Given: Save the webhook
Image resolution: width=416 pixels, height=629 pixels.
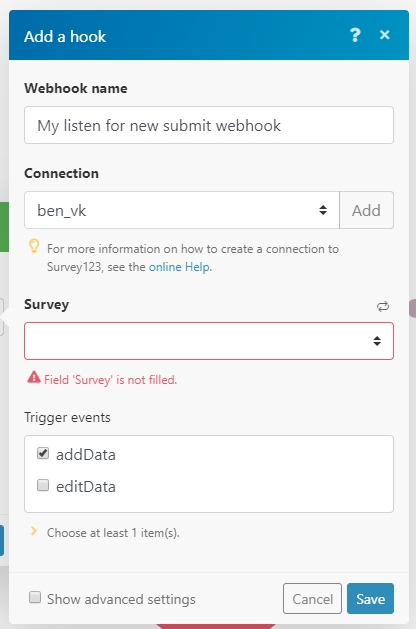Looking at the screenshot, I should pos(370,599).
